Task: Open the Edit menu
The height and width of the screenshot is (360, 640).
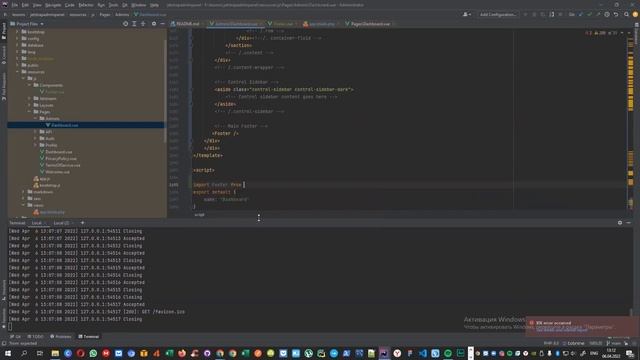Action: [x=25, y=5]
